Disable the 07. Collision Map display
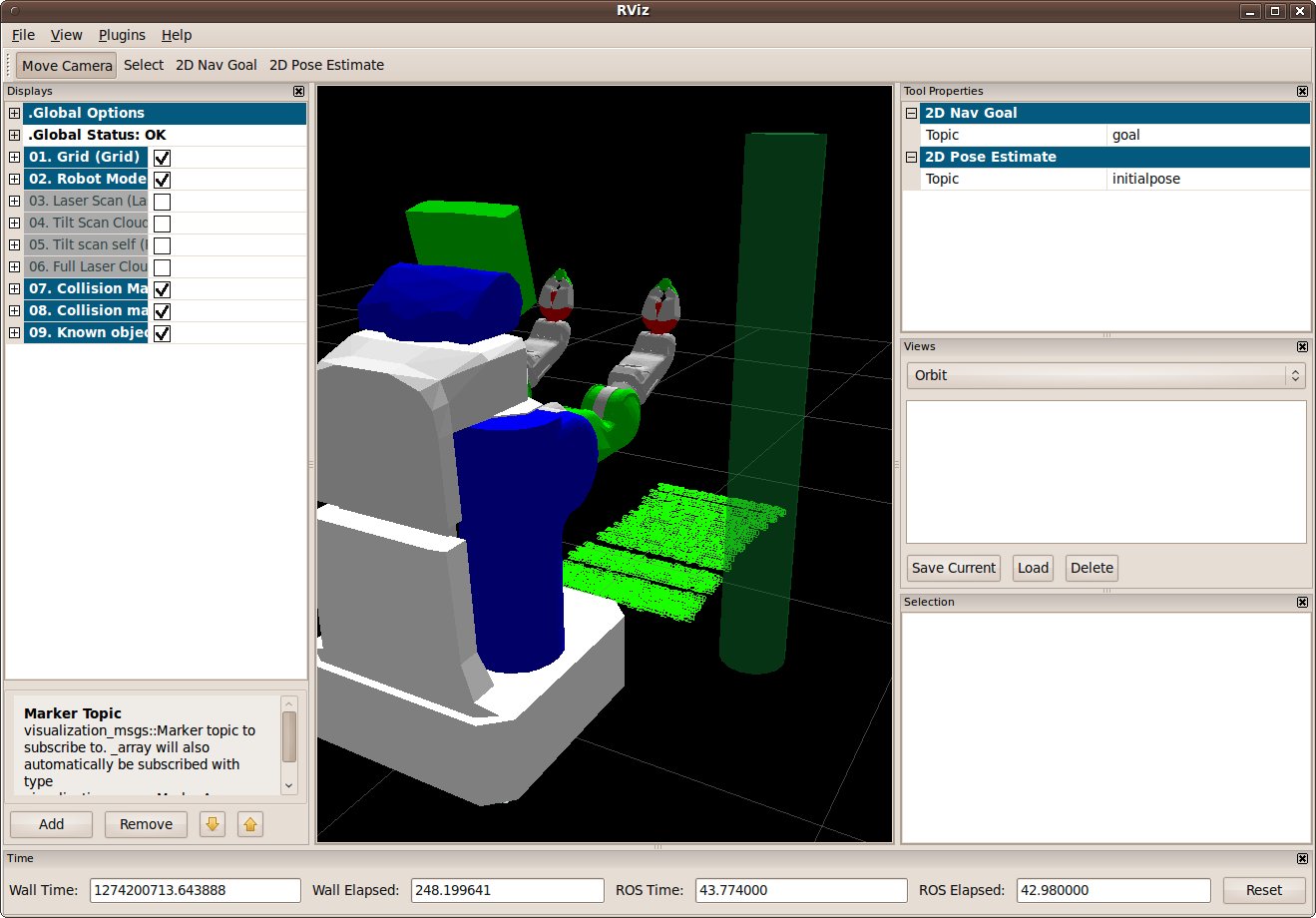1316x918 pixels. tap(162, 289)
